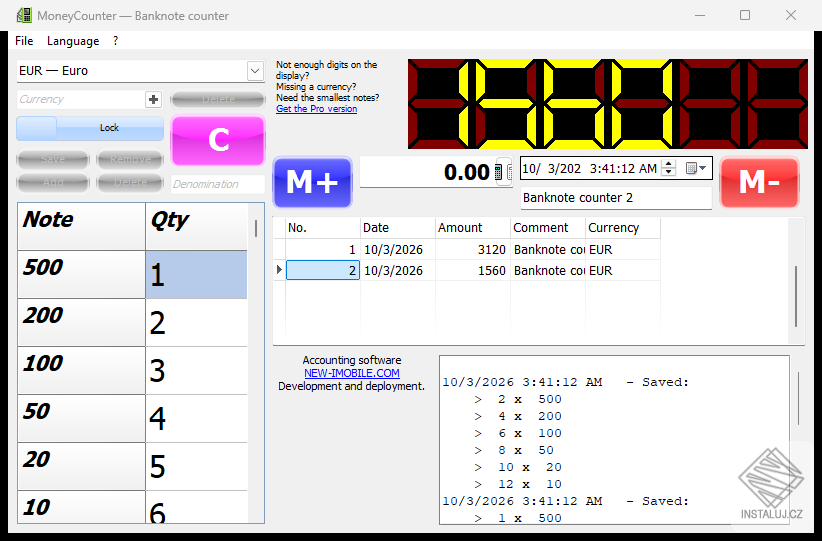Click the MoneyCounter app icon in title bar
822x541 pixels.
24,15
